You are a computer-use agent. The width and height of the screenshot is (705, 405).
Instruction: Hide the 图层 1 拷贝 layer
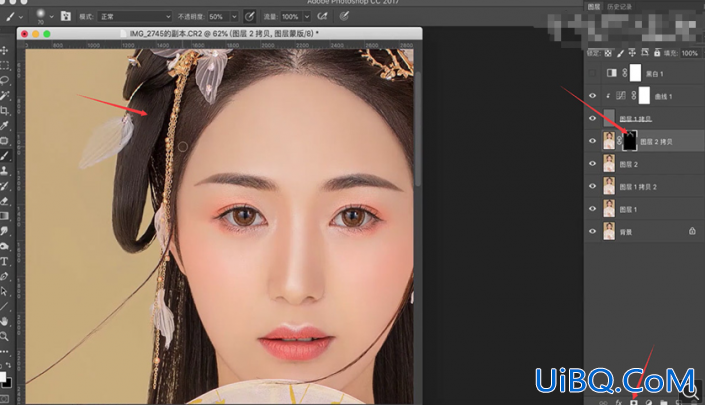593,118
